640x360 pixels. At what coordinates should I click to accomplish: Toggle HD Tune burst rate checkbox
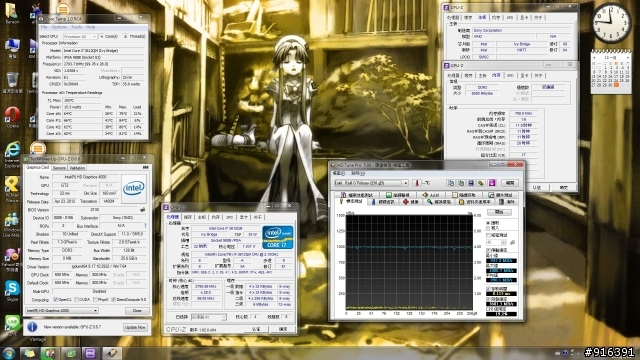[489, 299]
